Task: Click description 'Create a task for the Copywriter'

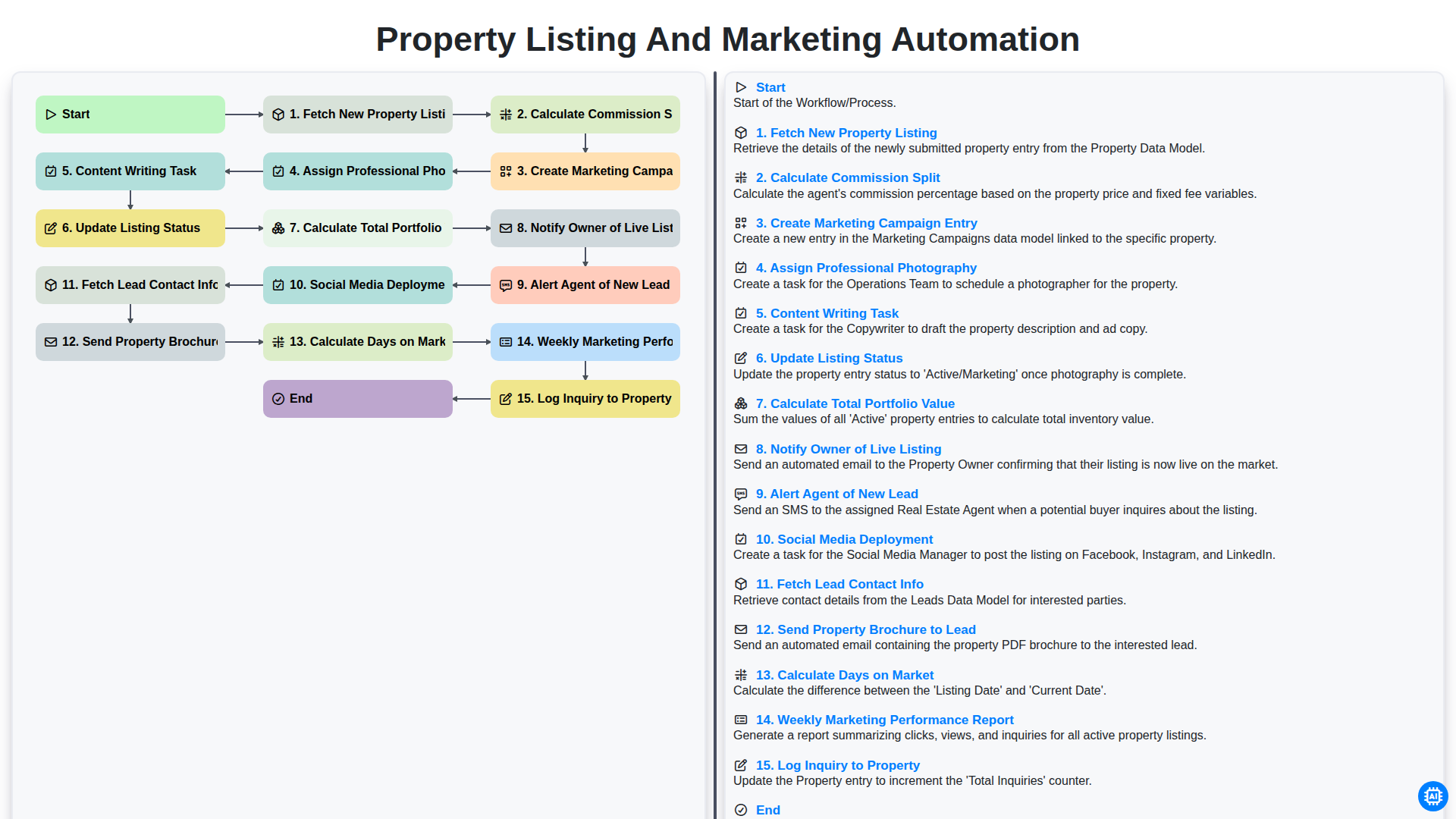Action: pos(940,328)
